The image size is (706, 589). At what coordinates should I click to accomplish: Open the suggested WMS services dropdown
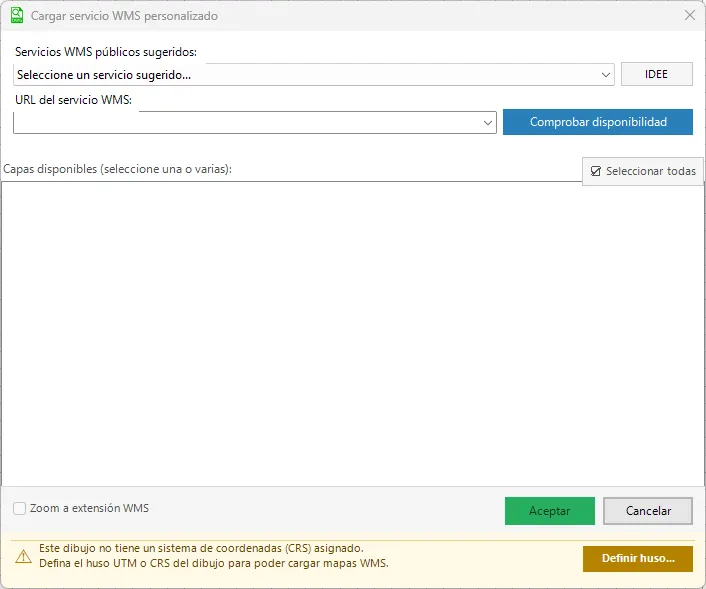[314, 75]
